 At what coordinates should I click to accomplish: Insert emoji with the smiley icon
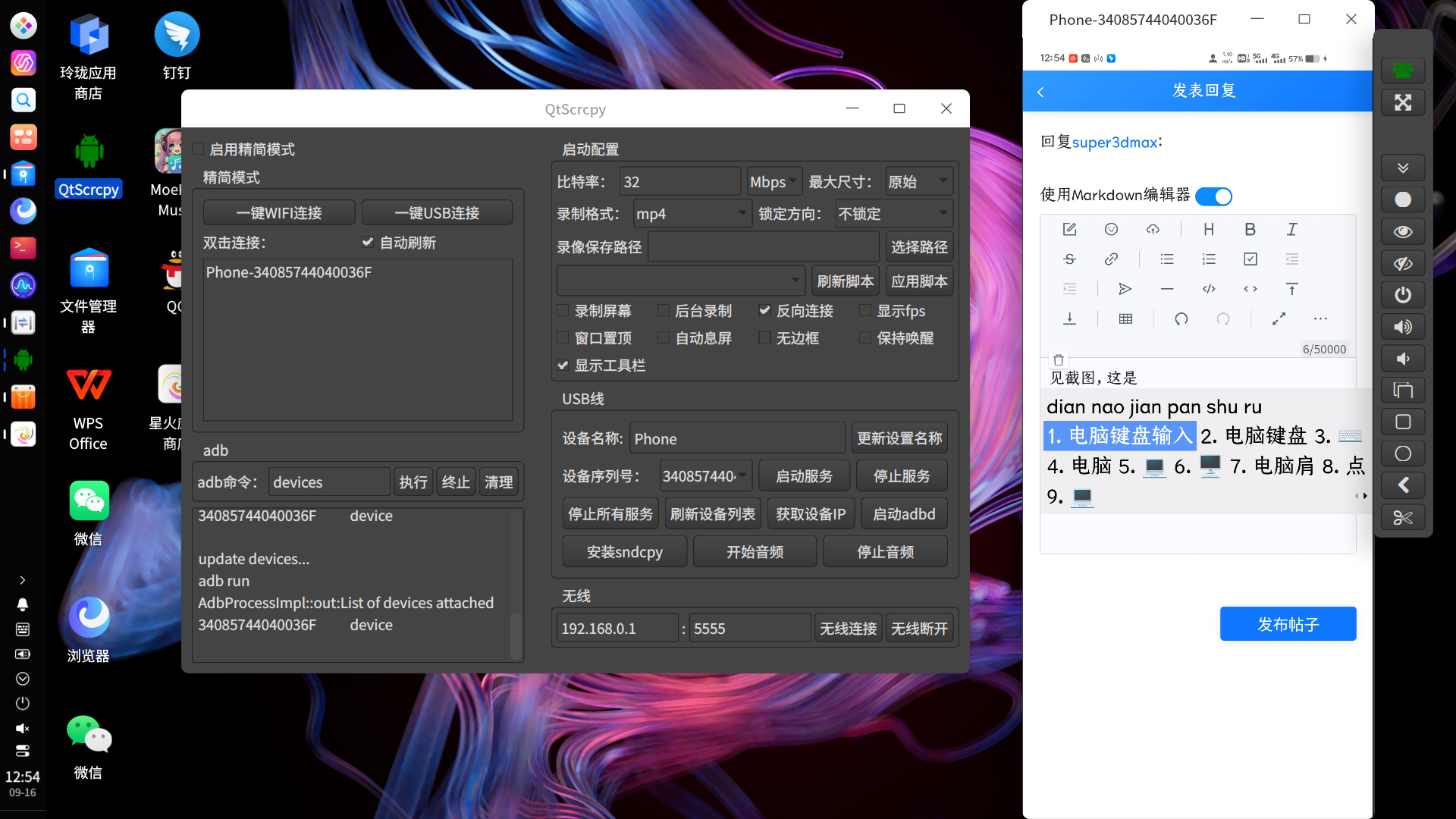[x=1111, y=229]
